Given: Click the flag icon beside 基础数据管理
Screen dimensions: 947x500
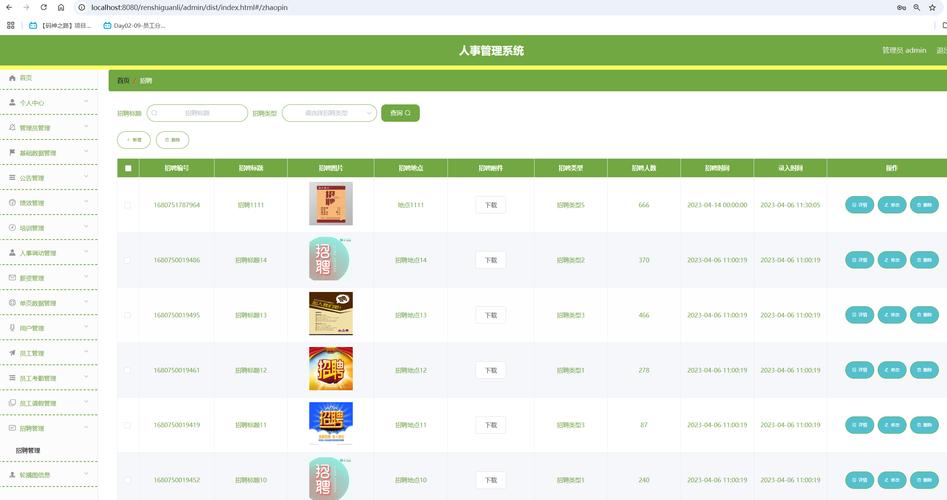Looking at the screenshot, I should coord(12,153).
